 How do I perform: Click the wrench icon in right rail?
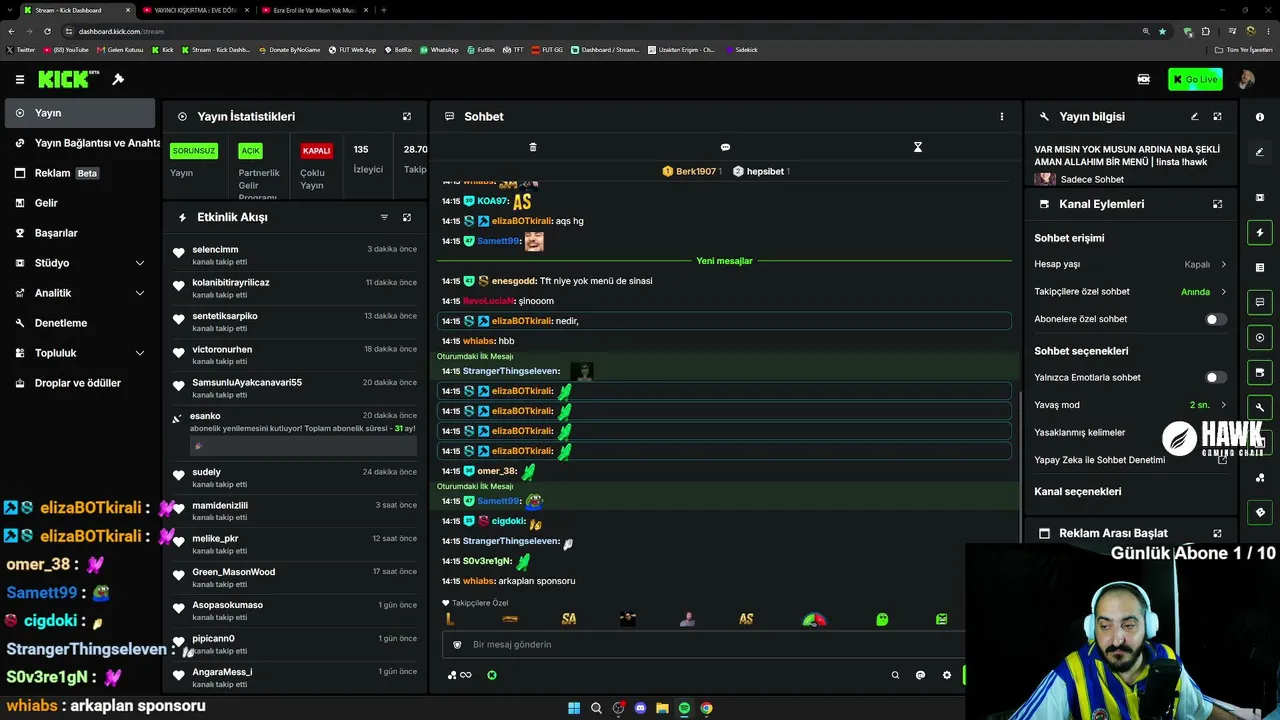tap(1260, 407)
